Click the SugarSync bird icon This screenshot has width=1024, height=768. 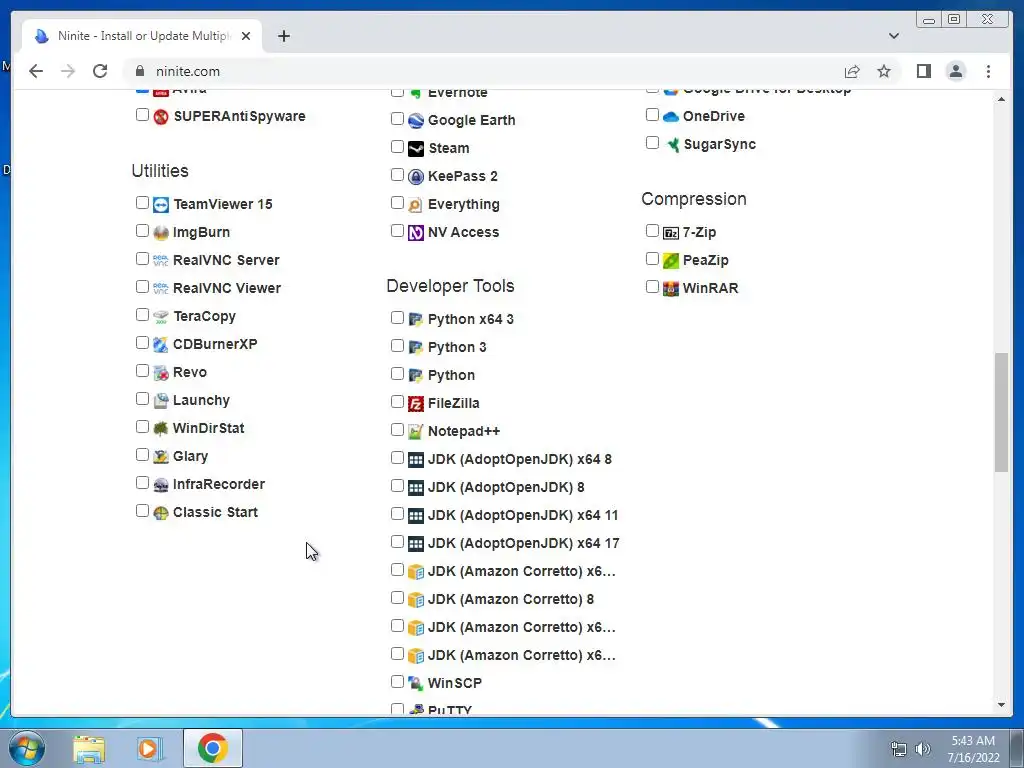point(671,145)
